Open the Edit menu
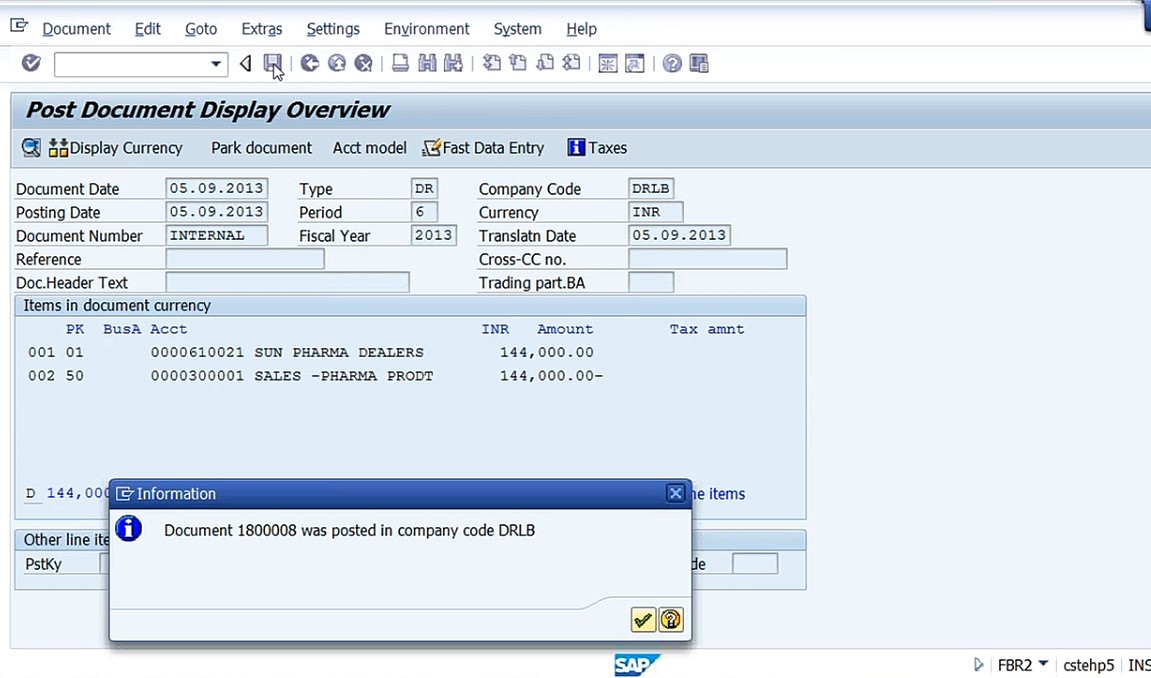 click(x=148, y=29)
